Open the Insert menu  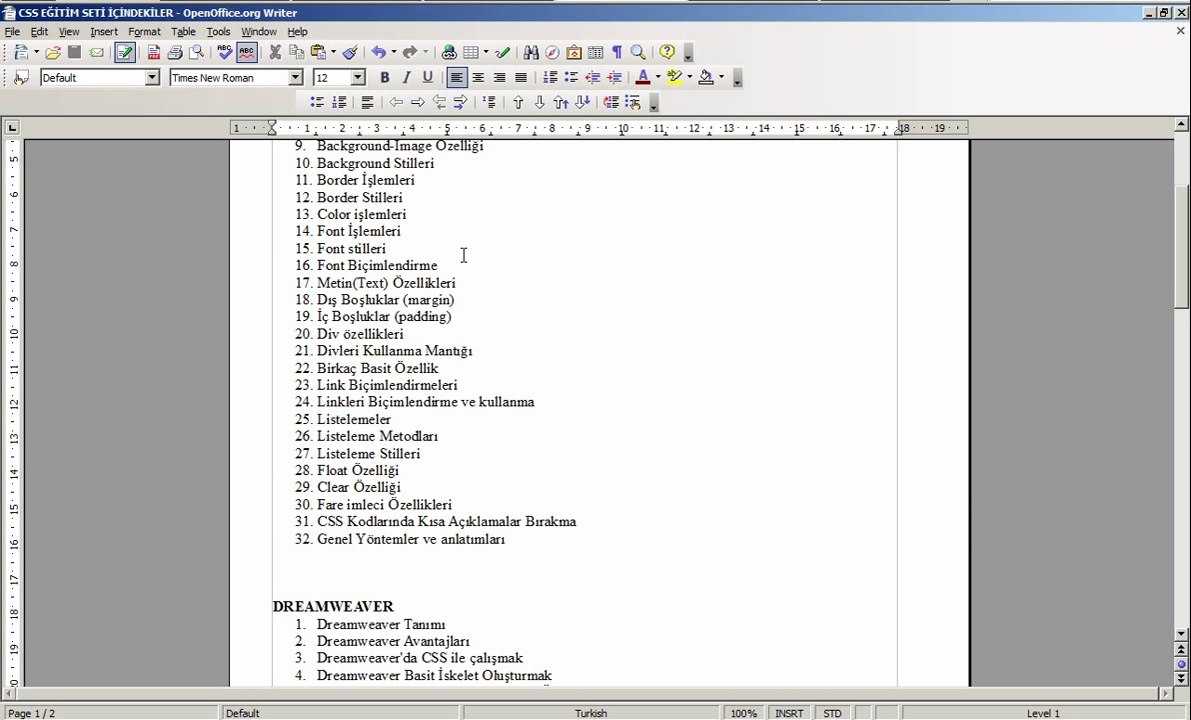click(103, 32)
